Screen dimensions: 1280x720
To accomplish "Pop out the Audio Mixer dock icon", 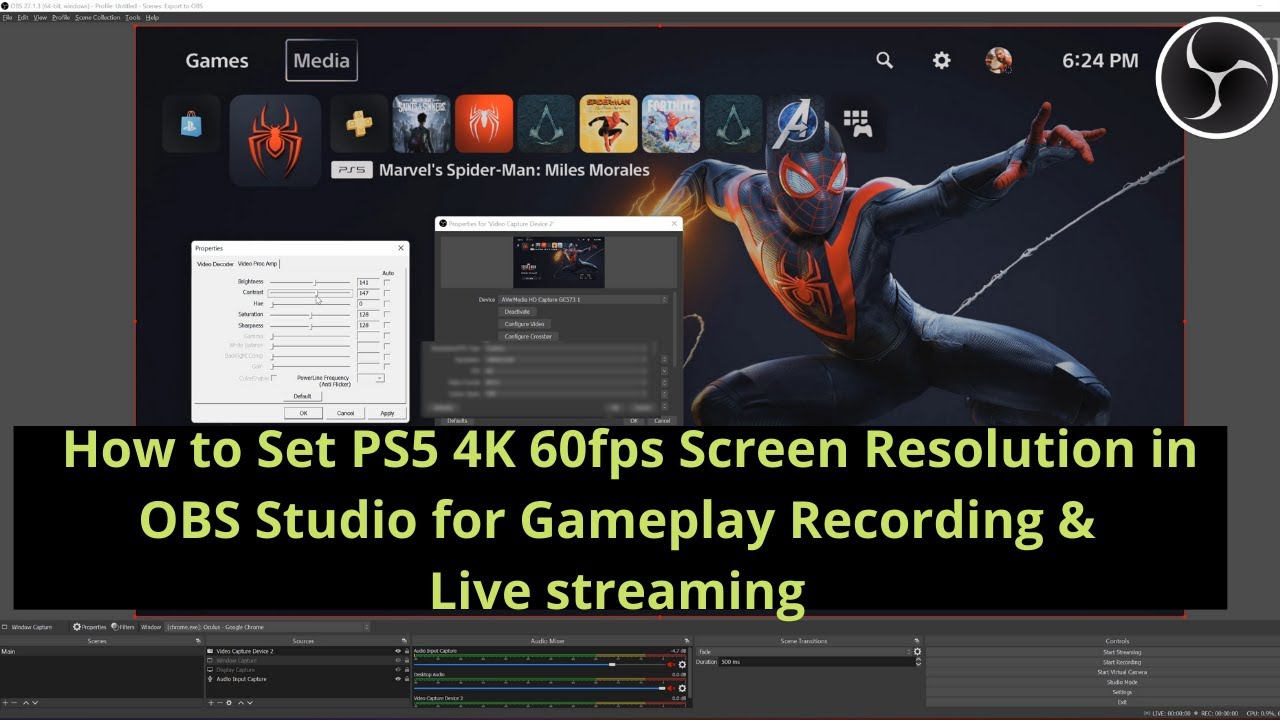I will pos(687,641).
